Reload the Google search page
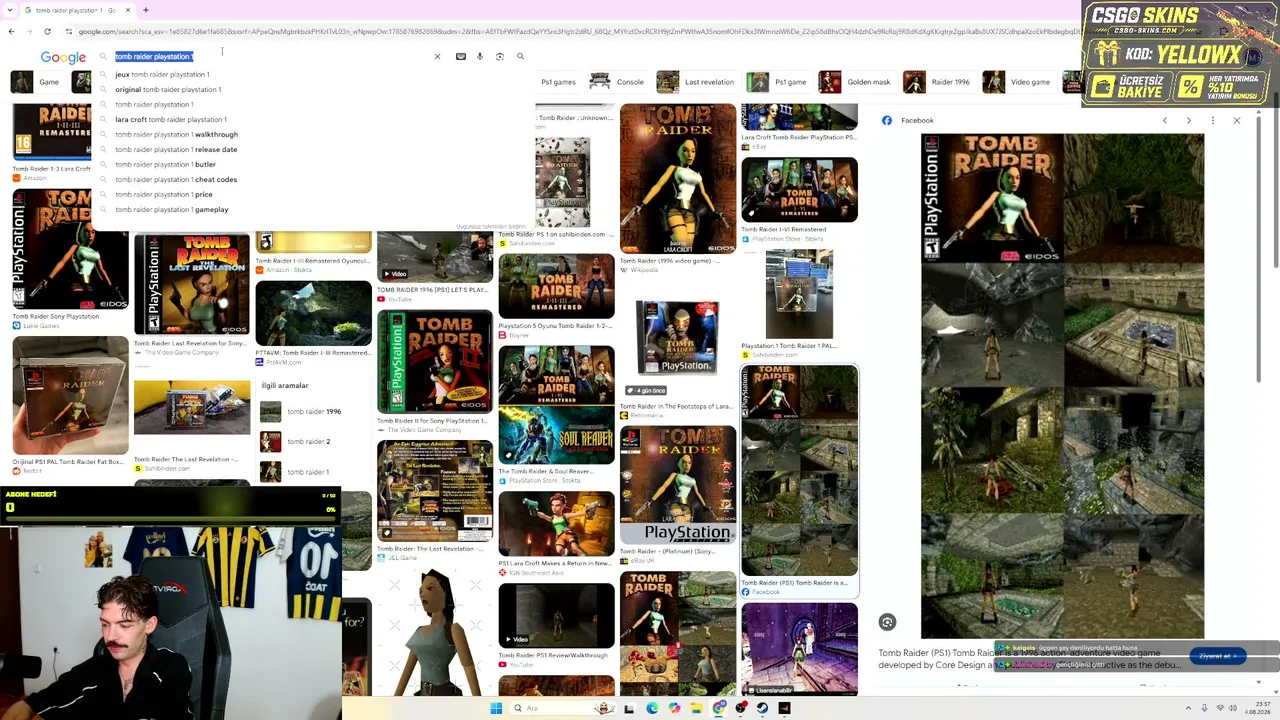The height and width of the screenshot is (720, 1280). [x=47, y=31]
